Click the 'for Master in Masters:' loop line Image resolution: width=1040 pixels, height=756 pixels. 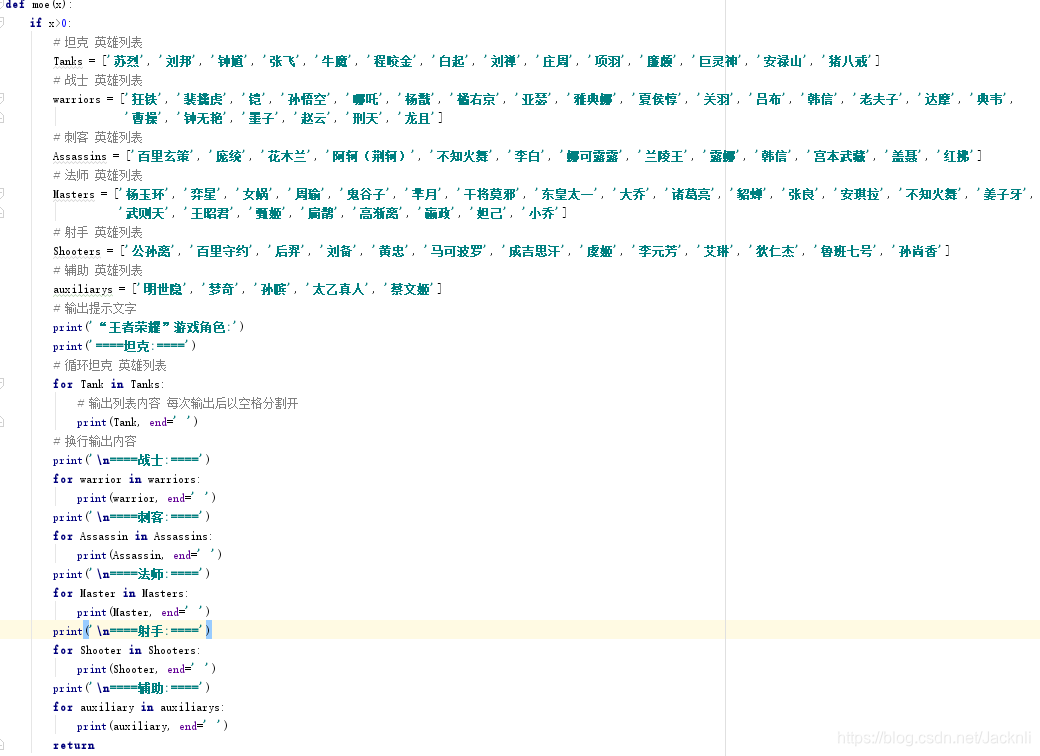[121, 594]
